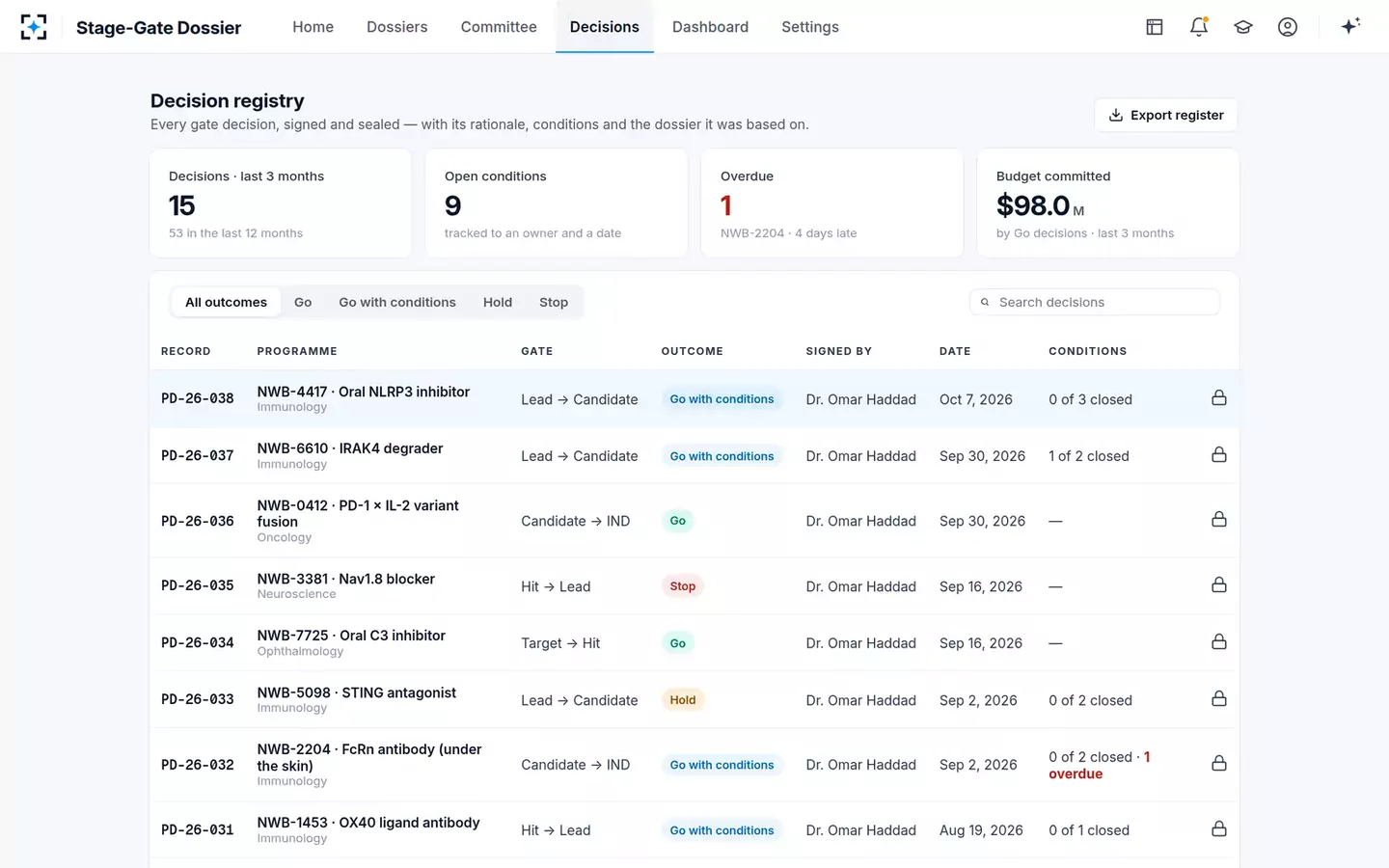Click lock icon on PD-26-031 row

tap(1219, 829)
